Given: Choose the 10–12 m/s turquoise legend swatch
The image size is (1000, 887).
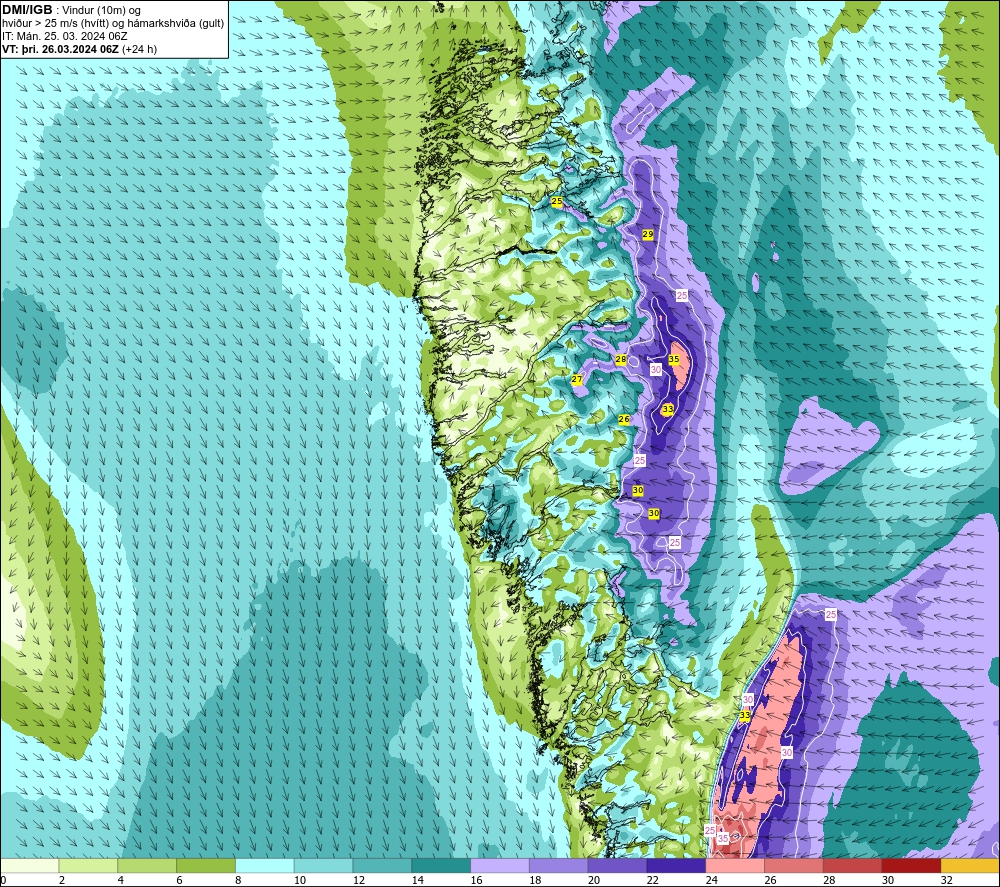Looking at the screenshot, I should click(x=323, y=865).
